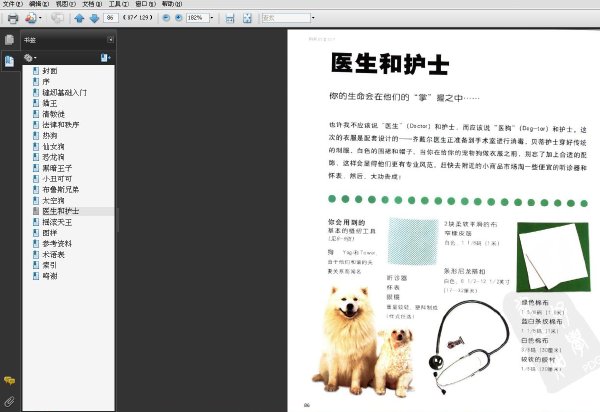Open the bookmarks options gear menu

click(x=30, y=58)
